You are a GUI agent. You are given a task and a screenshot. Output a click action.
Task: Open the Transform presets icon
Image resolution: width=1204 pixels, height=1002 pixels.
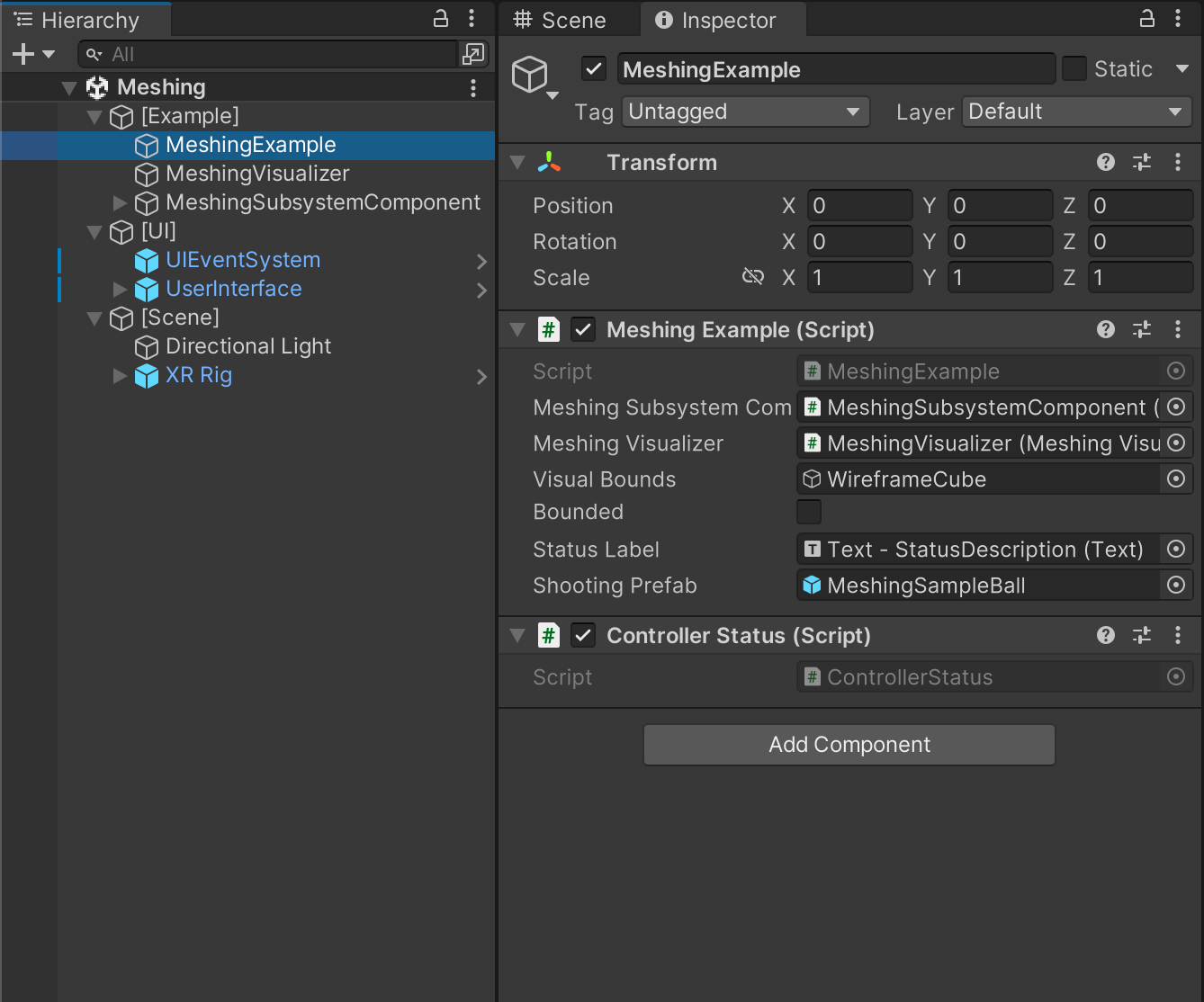pyautogui.click(x=1141, y=162)
